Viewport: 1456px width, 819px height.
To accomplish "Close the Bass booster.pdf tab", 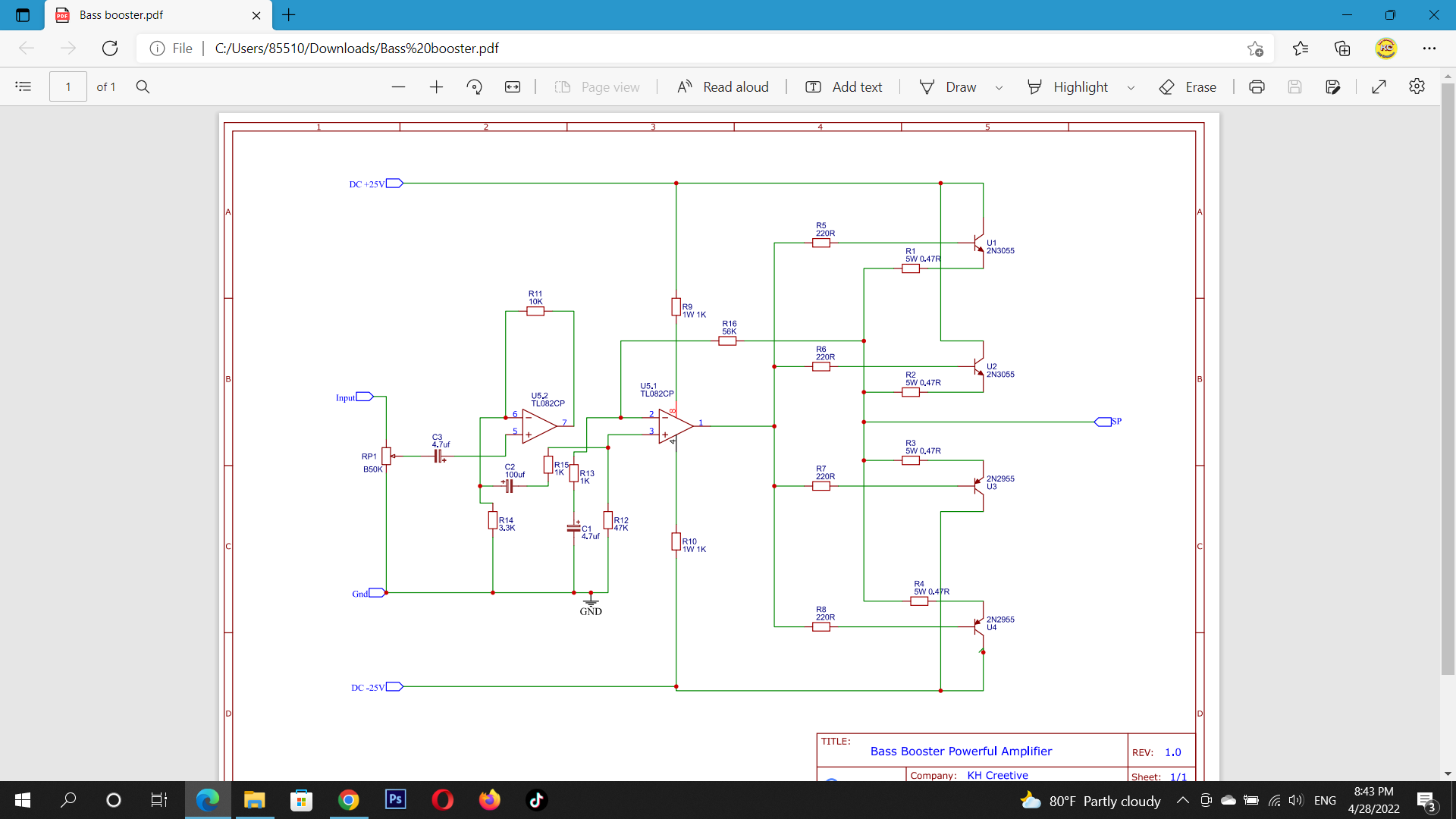I will tap(256, 15).
